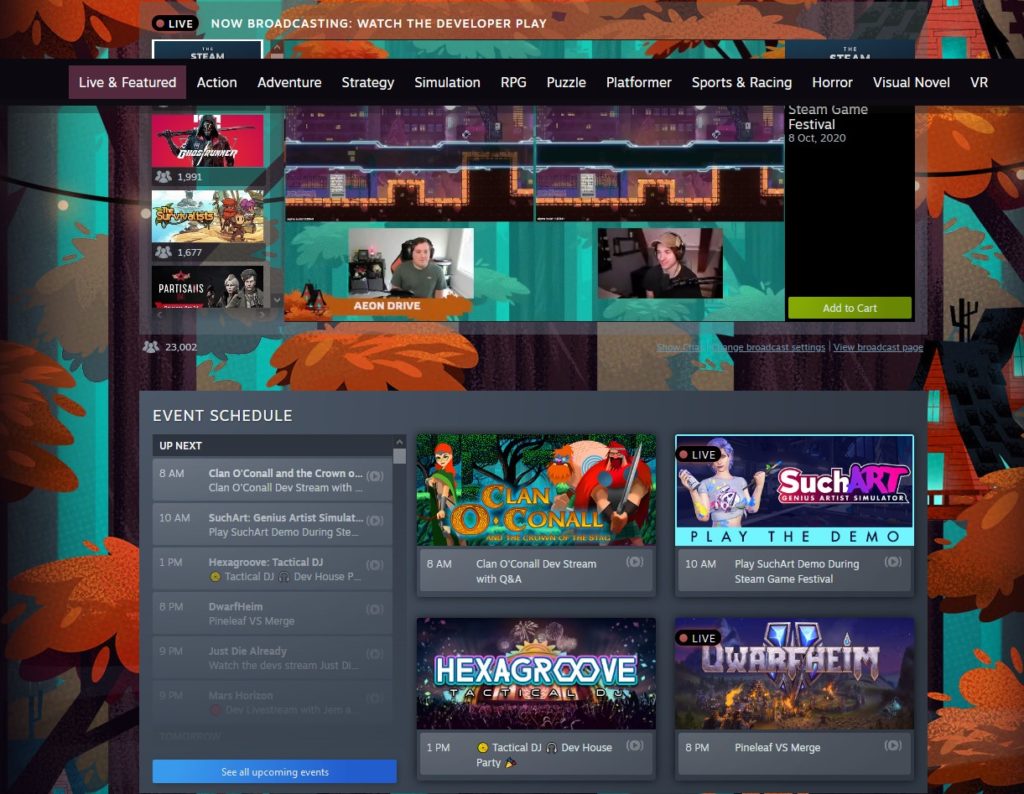
Task: Click the 'Tactical DJ Dev House Party' card text
Action: click(x=544, y=755)
